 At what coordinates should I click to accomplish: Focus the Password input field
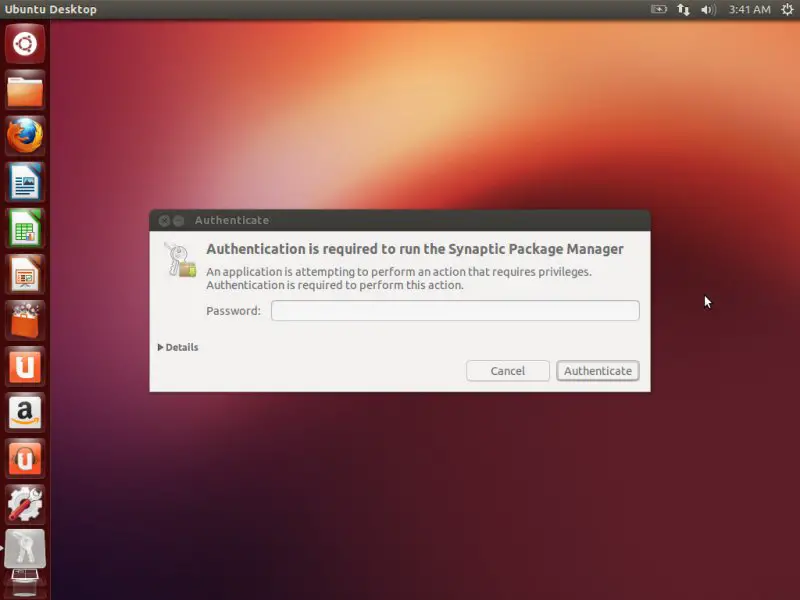click(455, 311)
